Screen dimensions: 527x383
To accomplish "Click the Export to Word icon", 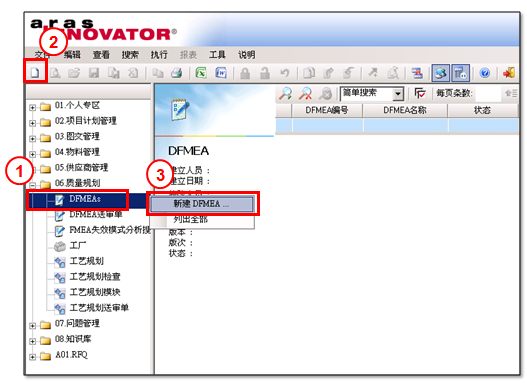I will click(221, 73).
